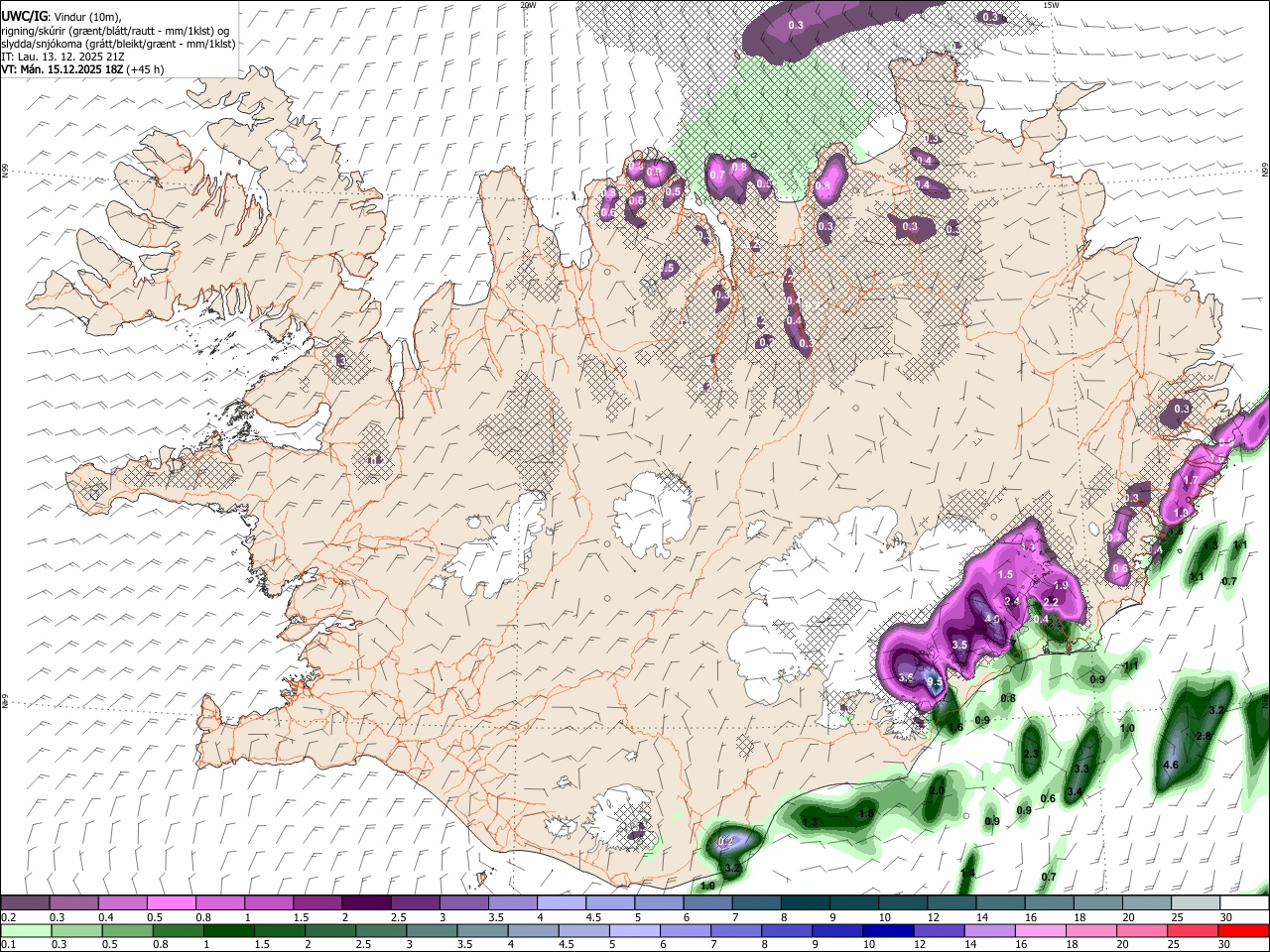Click the 2.3 rain value on the map
Image resolution: width=1270 pixels, height=952 pixels.
1030,755
